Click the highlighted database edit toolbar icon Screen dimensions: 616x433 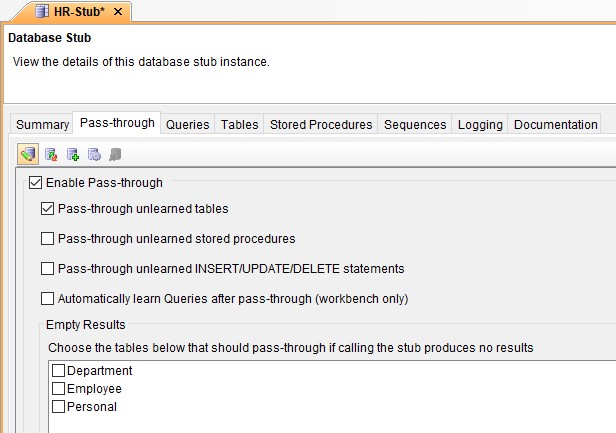tap(28, 154)
